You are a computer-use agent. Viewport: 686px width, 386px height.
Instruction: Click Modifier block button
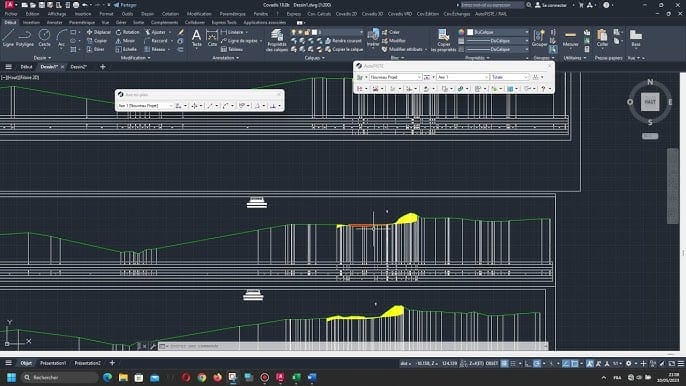click(394, 41)
